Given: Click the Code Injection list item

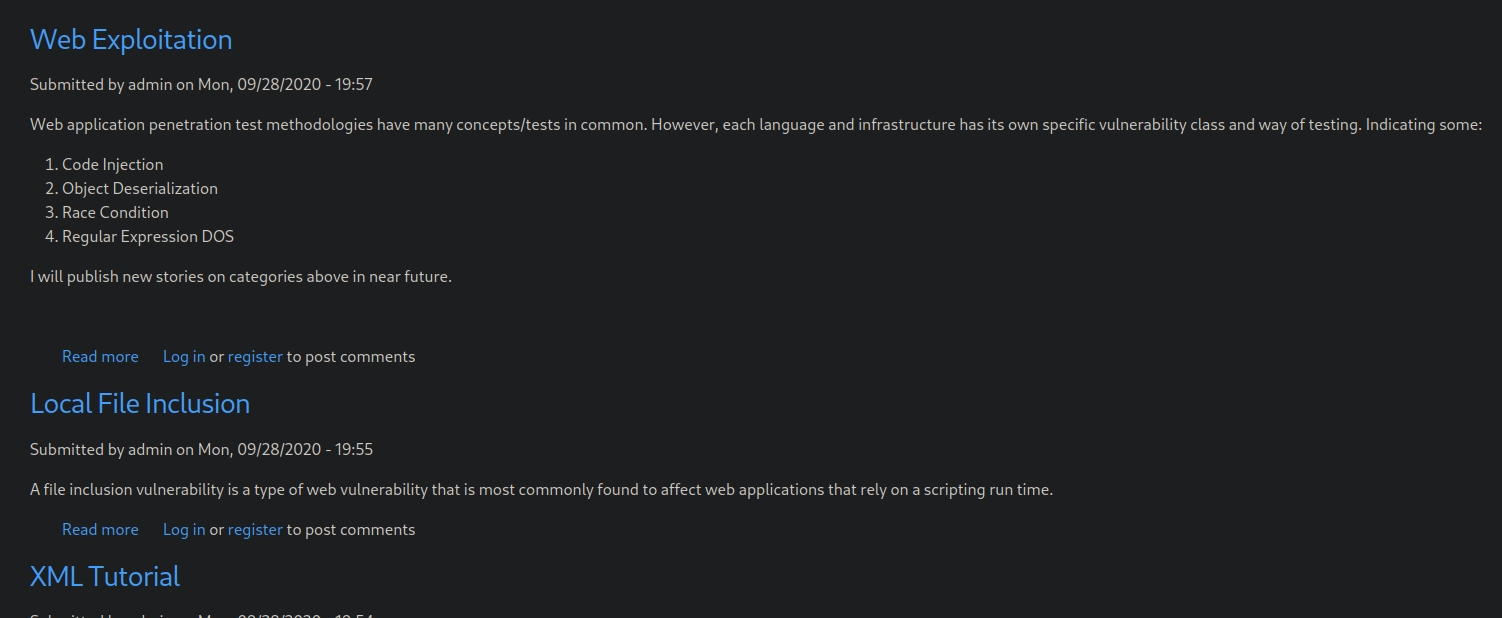Looking at the screenshot, I should (112, 165).
